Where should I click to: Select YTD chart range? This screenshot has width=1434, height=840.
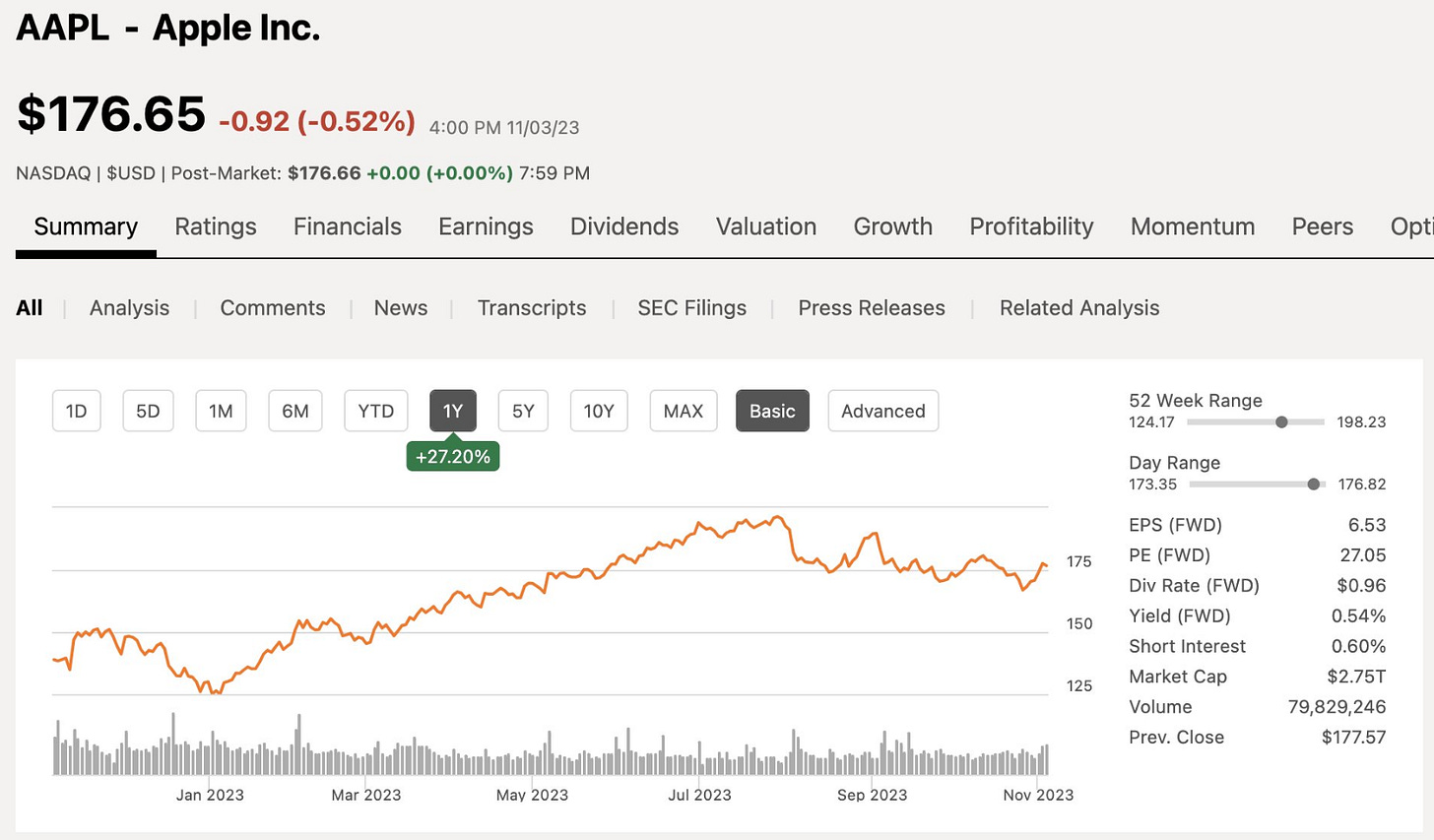(x=376, y=411)
